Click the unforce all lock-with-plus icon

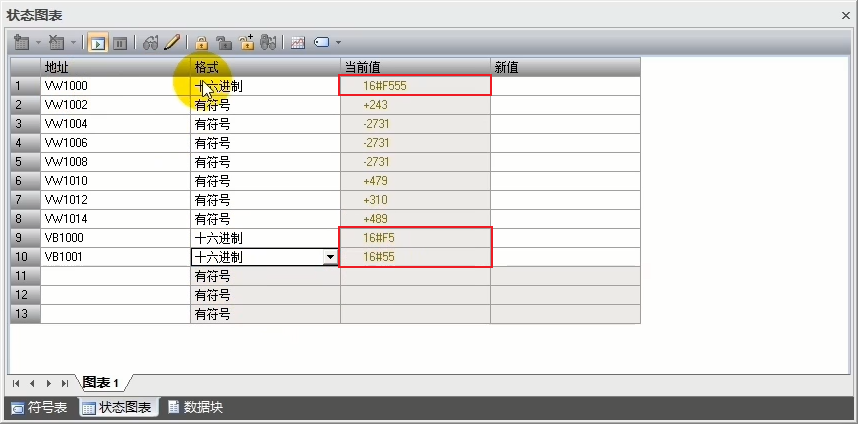click(246, 42)
